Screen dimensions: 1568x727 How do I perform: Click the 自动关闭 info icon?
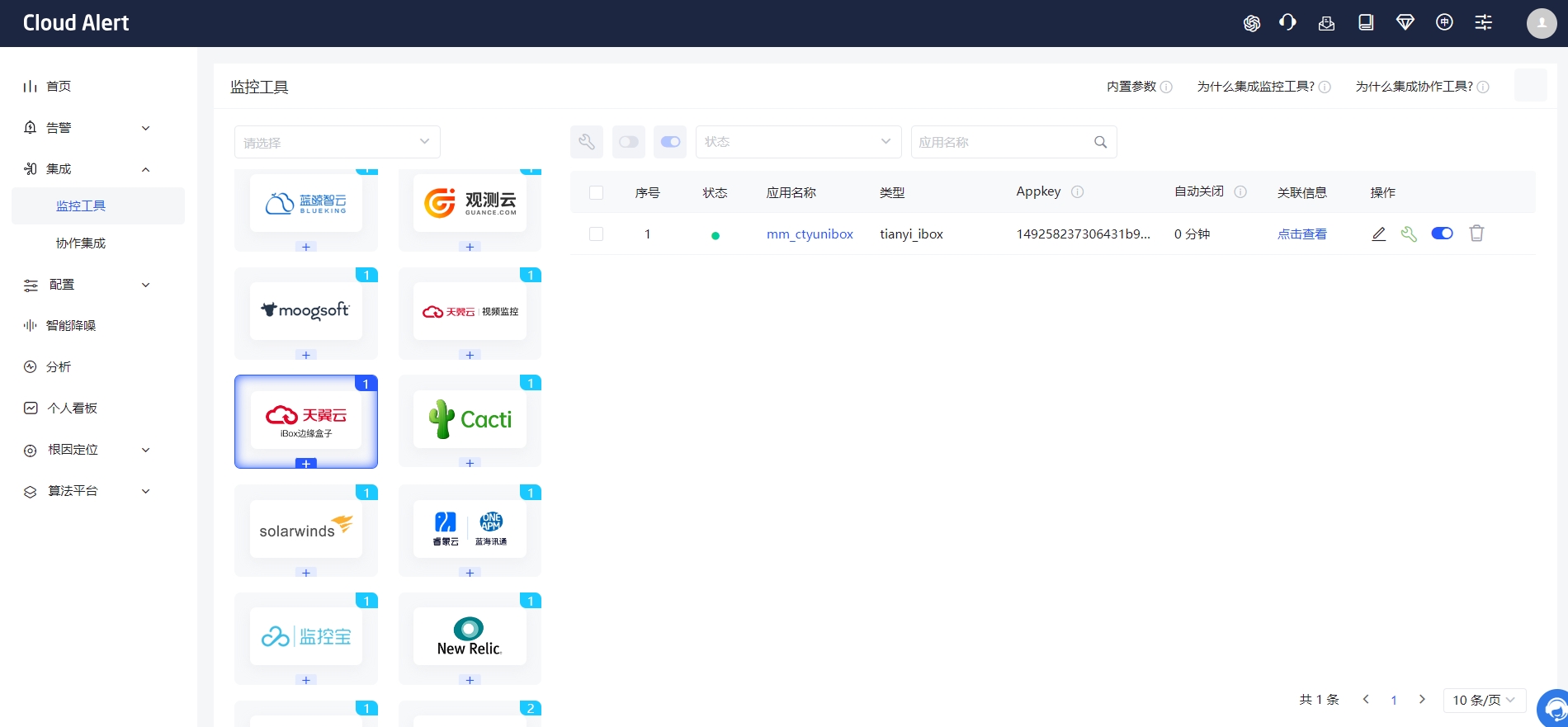(1240, 191)
